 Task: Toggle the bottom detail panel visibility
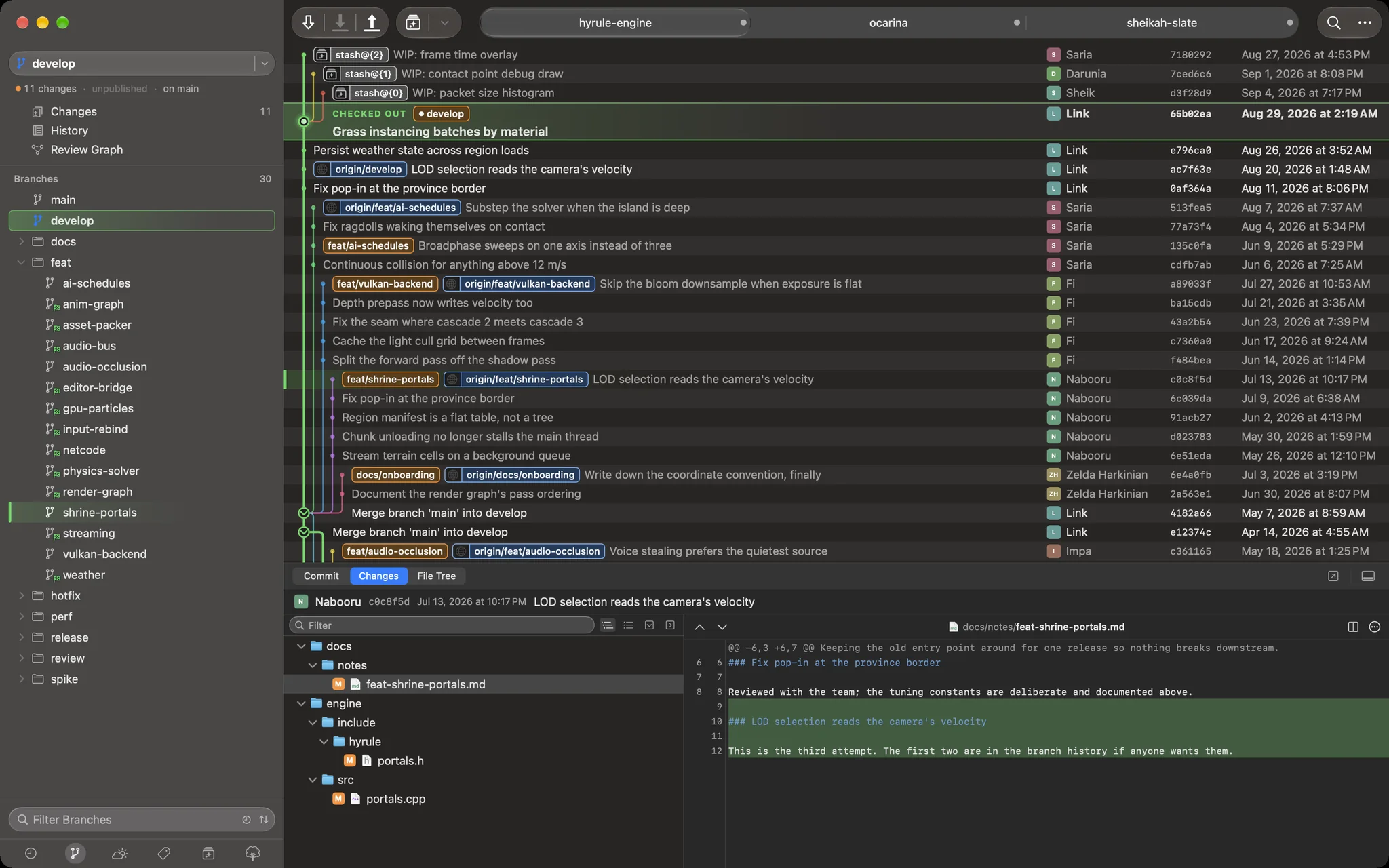click(1368, 576)
